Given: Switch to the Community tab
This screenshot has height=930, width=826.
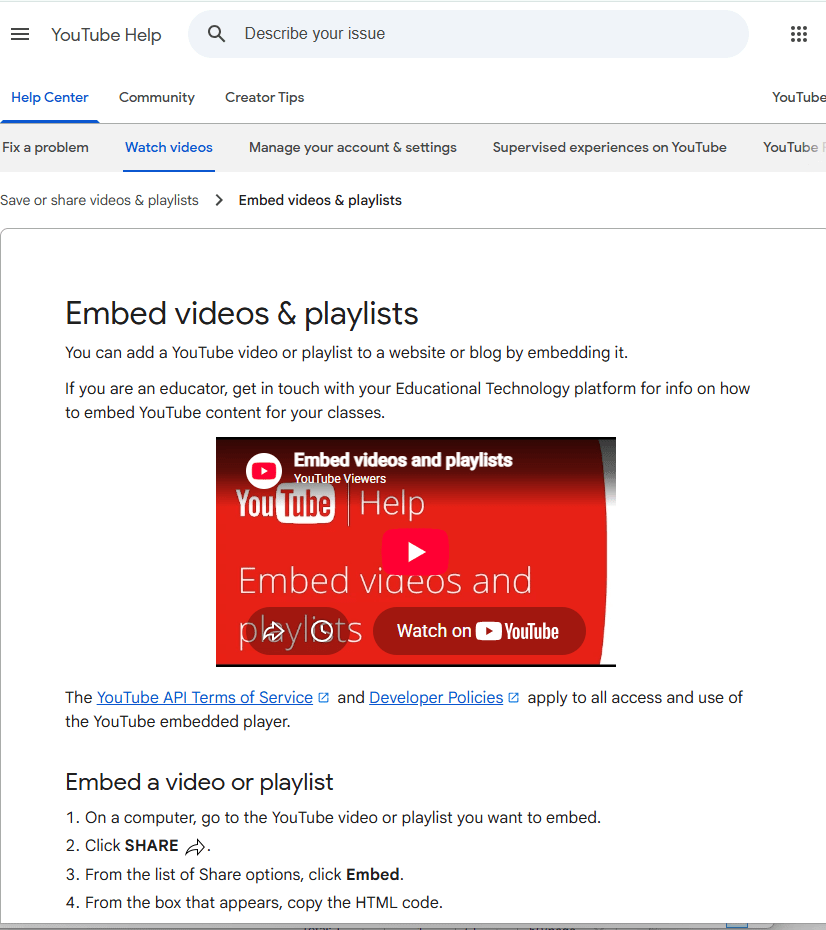Looking at the screenshot, I should (x=157, y=97).
